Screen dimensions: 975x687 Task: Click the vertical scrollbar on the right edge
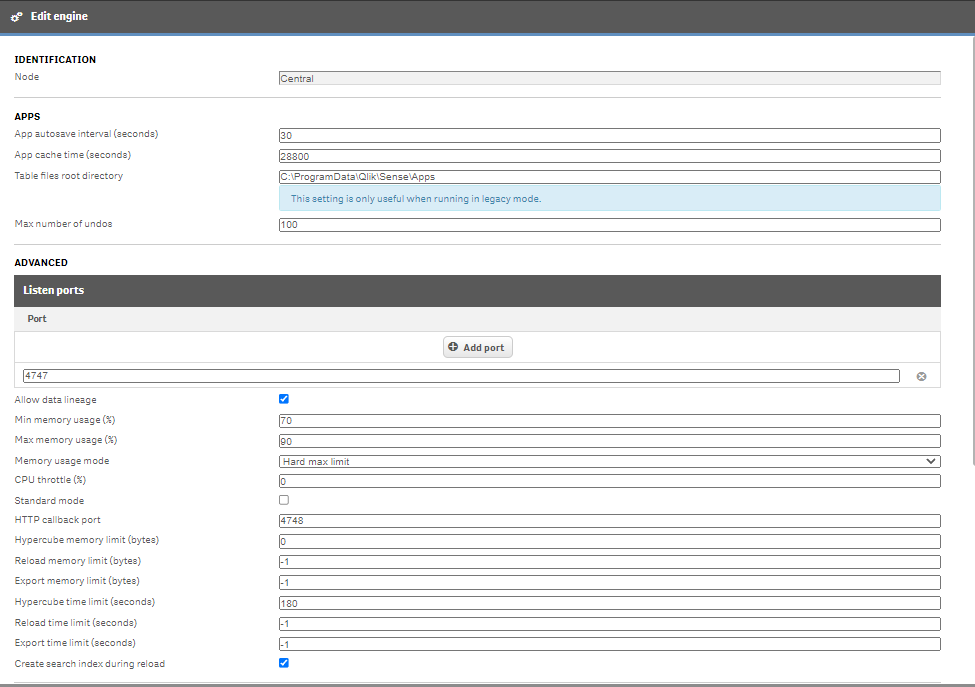973,250
